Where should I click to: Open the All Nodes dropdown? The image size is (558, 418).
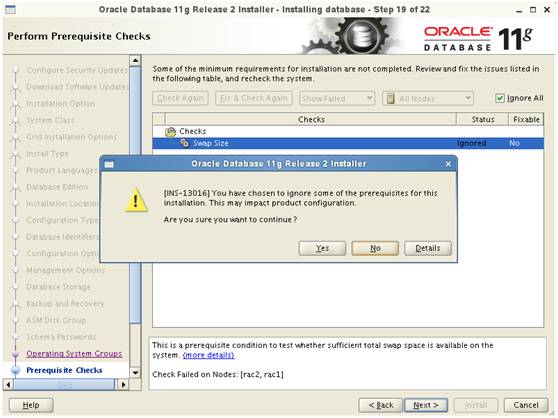[x=428, y=98]
